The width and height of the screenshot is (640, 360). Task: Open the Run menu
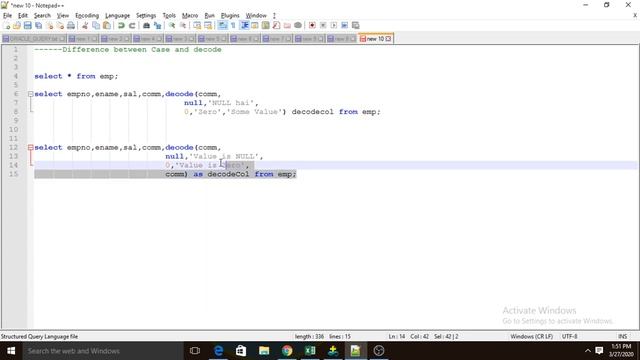click(x=209, y=16)
